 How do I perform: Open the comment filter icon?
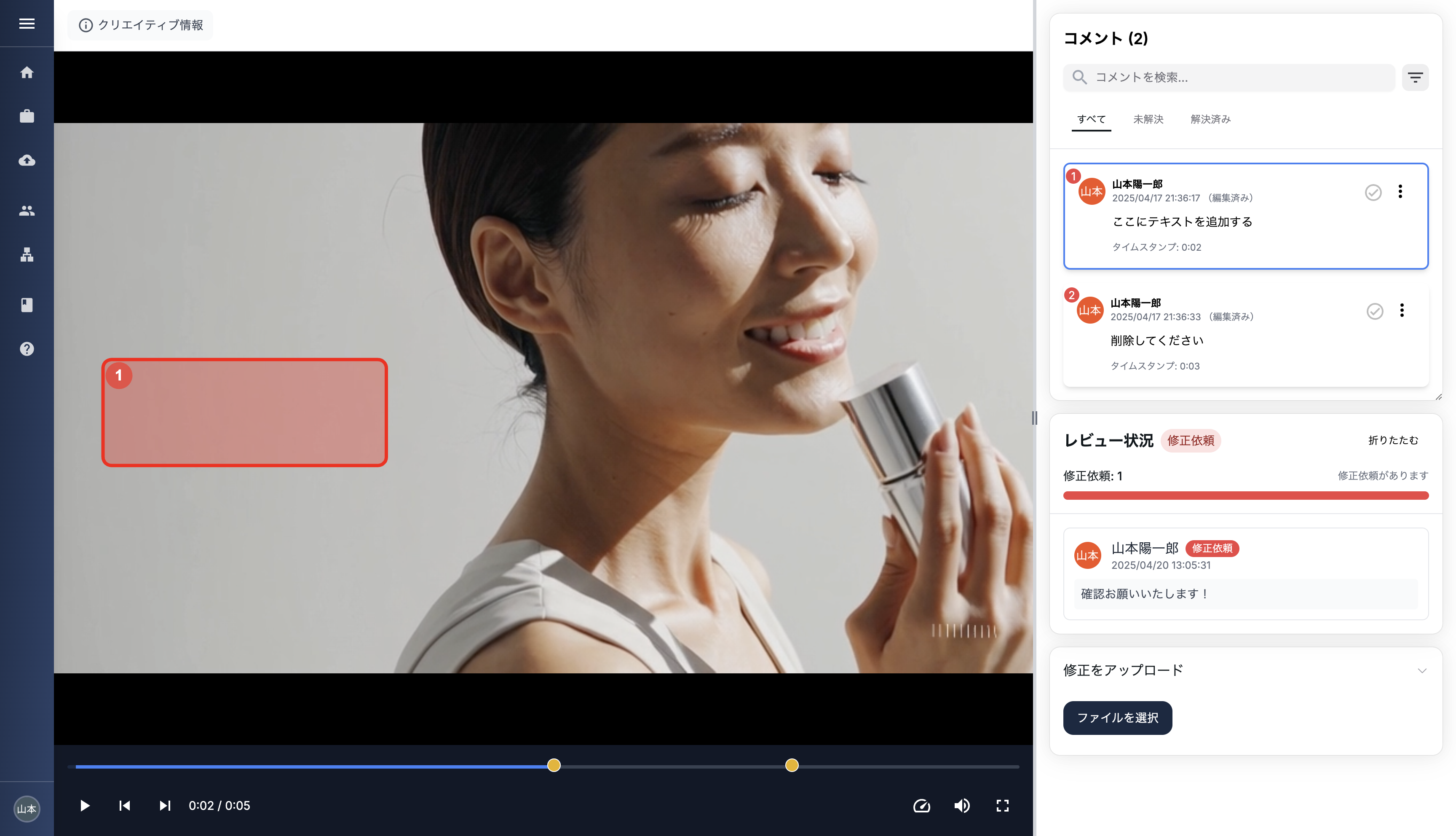1415,77
